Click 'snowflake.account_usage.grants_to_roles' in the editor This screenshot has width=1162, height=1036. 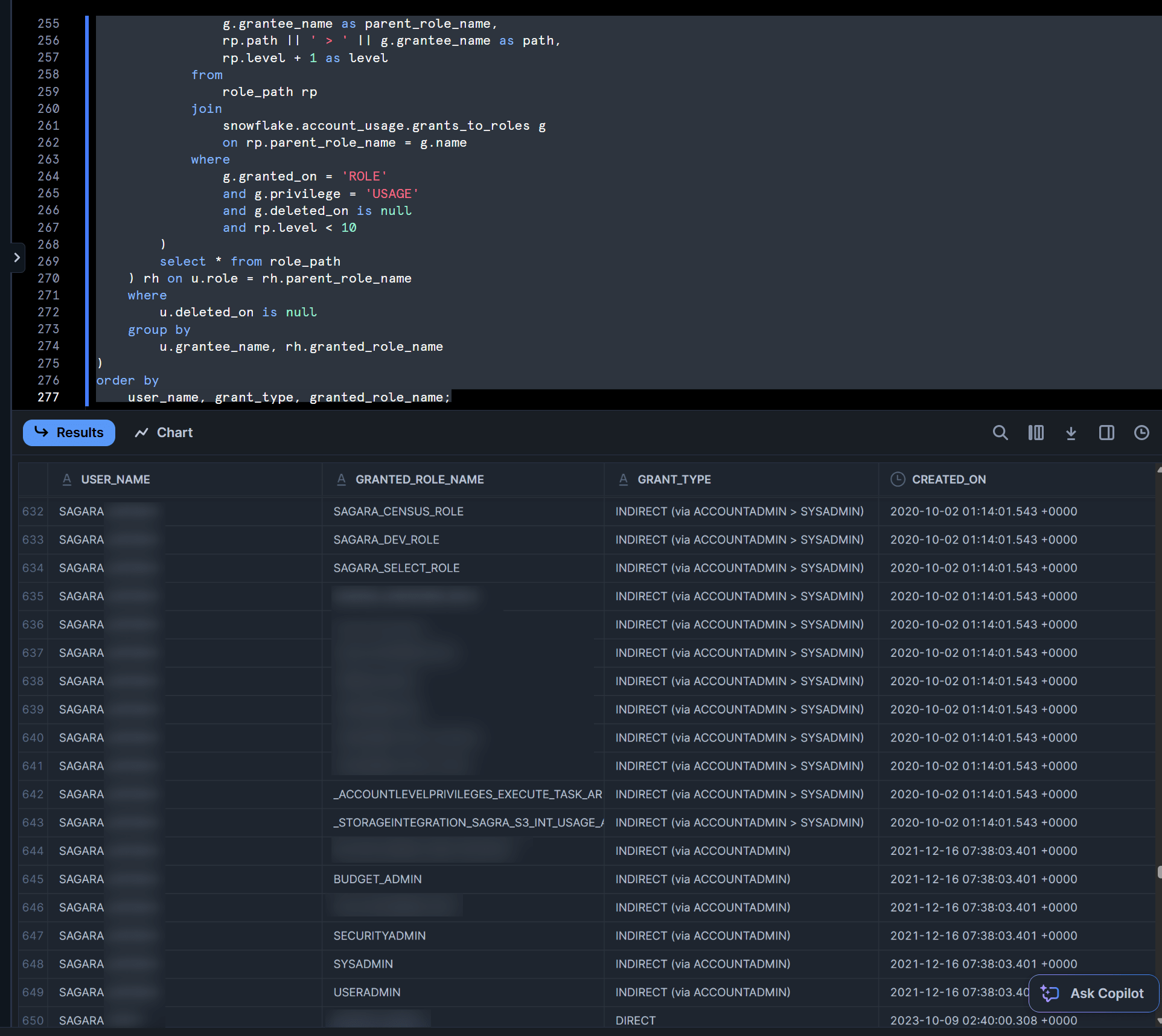point(376,126)
